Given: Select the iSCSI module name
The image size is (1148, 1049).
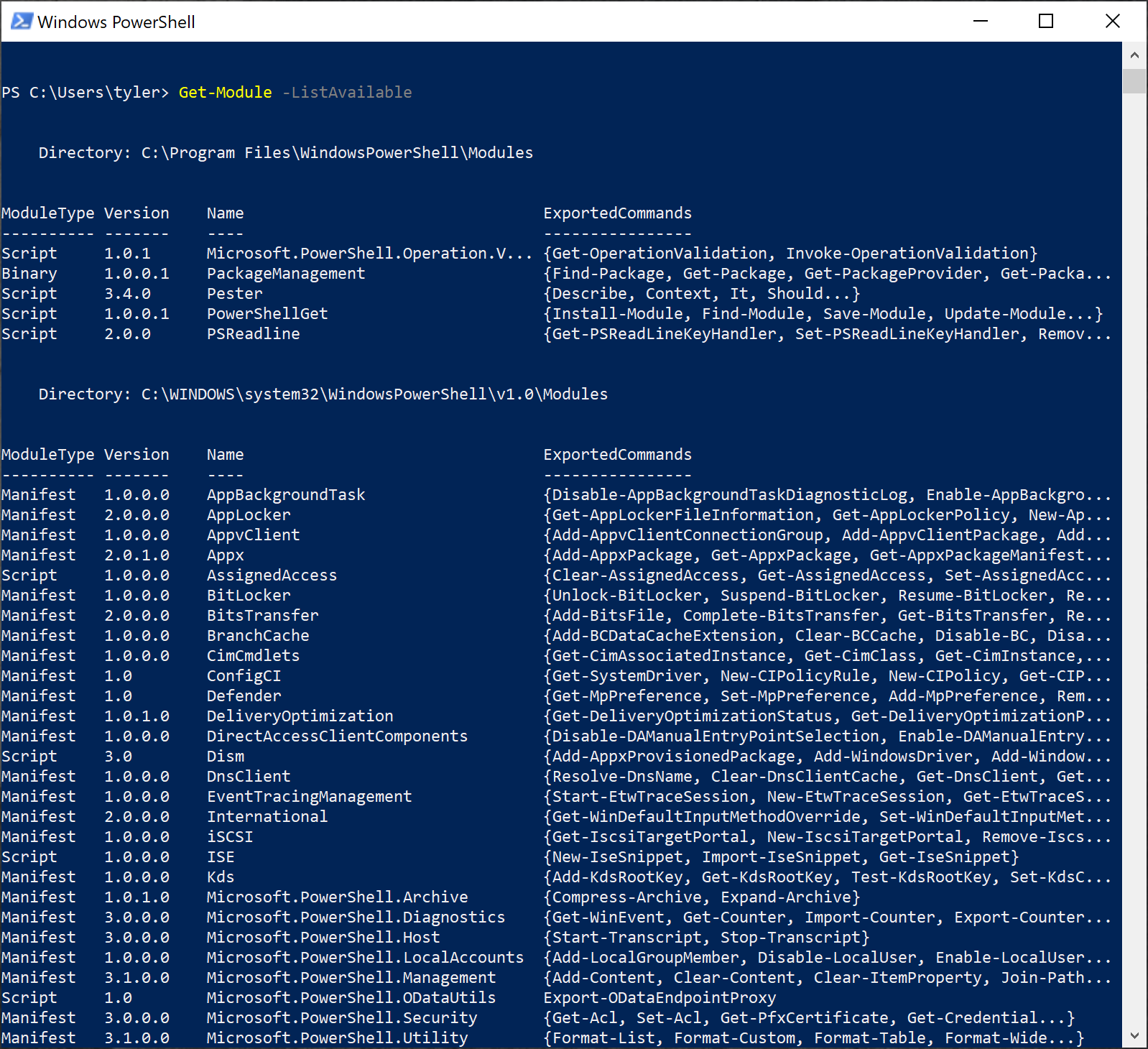Looking at the screenshot, I should (230, 836).
